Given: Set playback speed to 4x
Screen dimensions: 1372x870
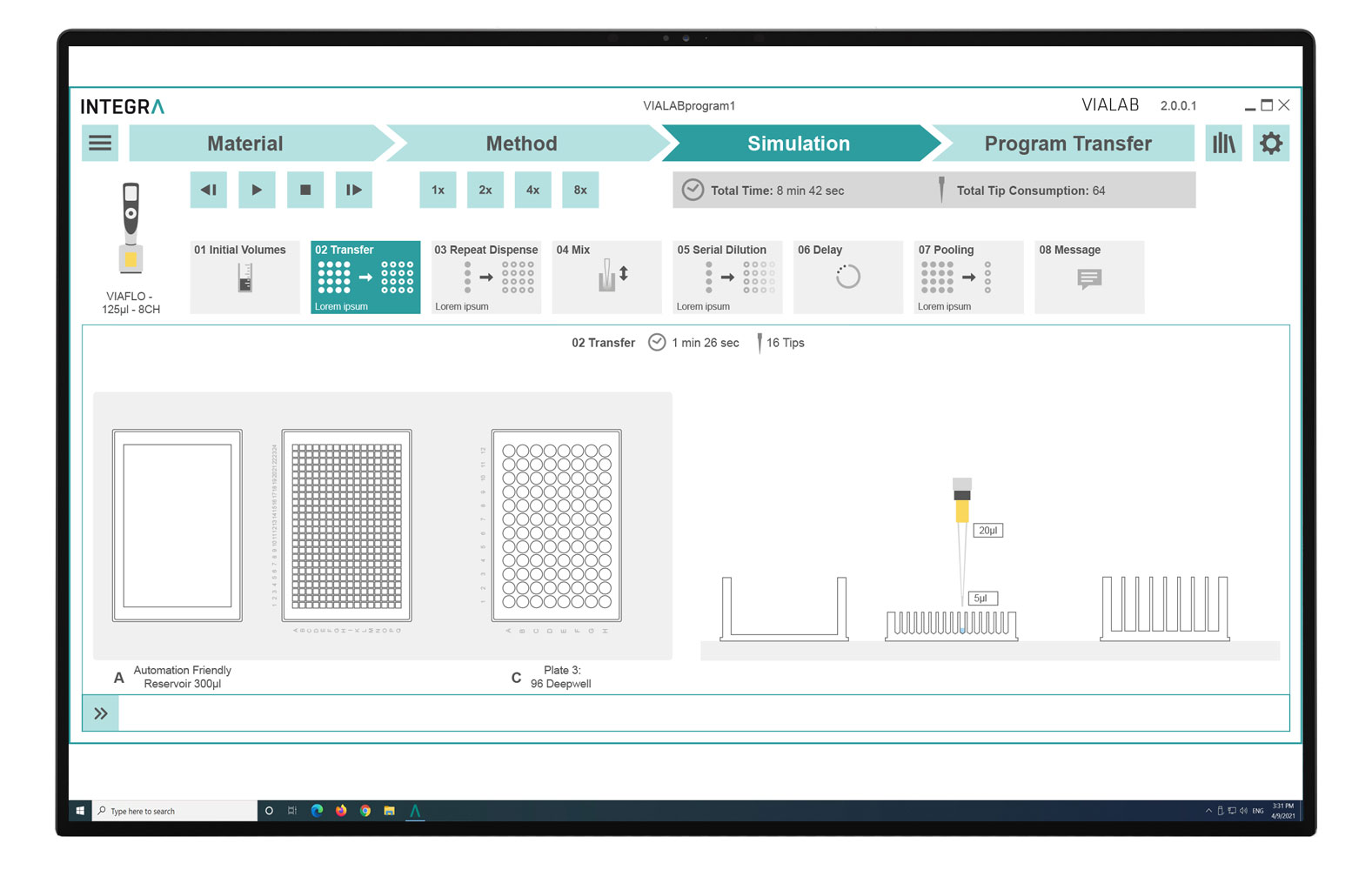Looking at the screenshot, I should [x=532, y=190].
